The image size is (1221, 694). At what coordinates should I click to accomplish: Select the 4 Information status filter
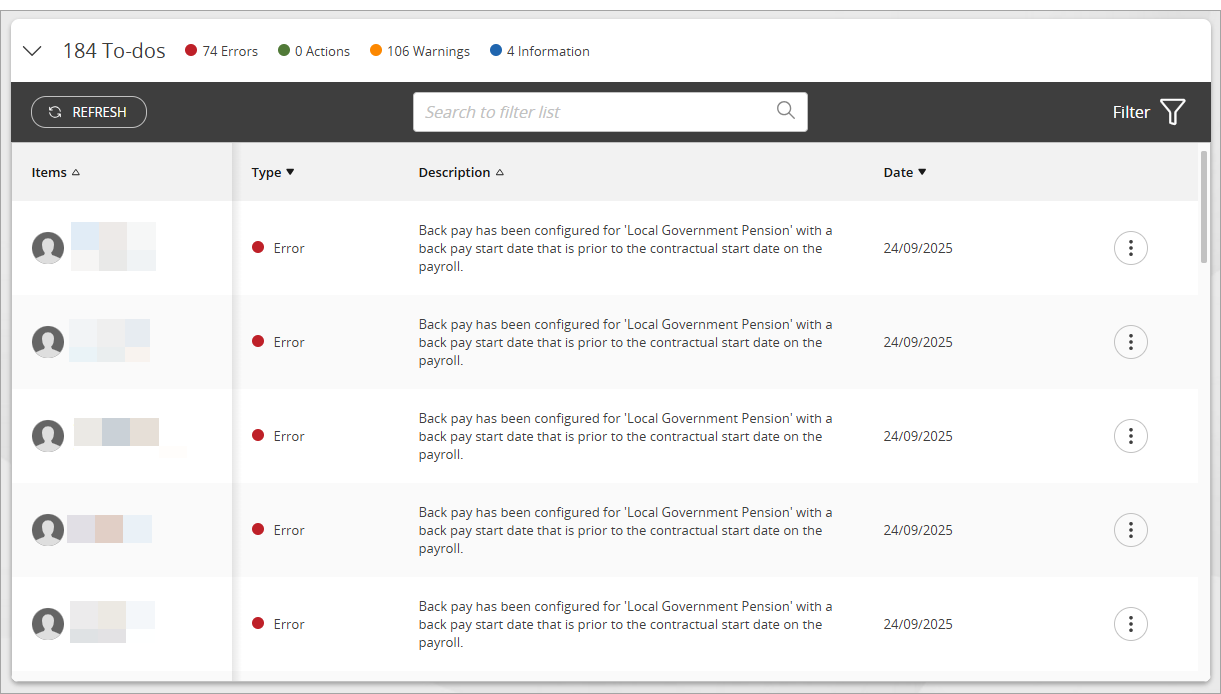click(540, 51)
